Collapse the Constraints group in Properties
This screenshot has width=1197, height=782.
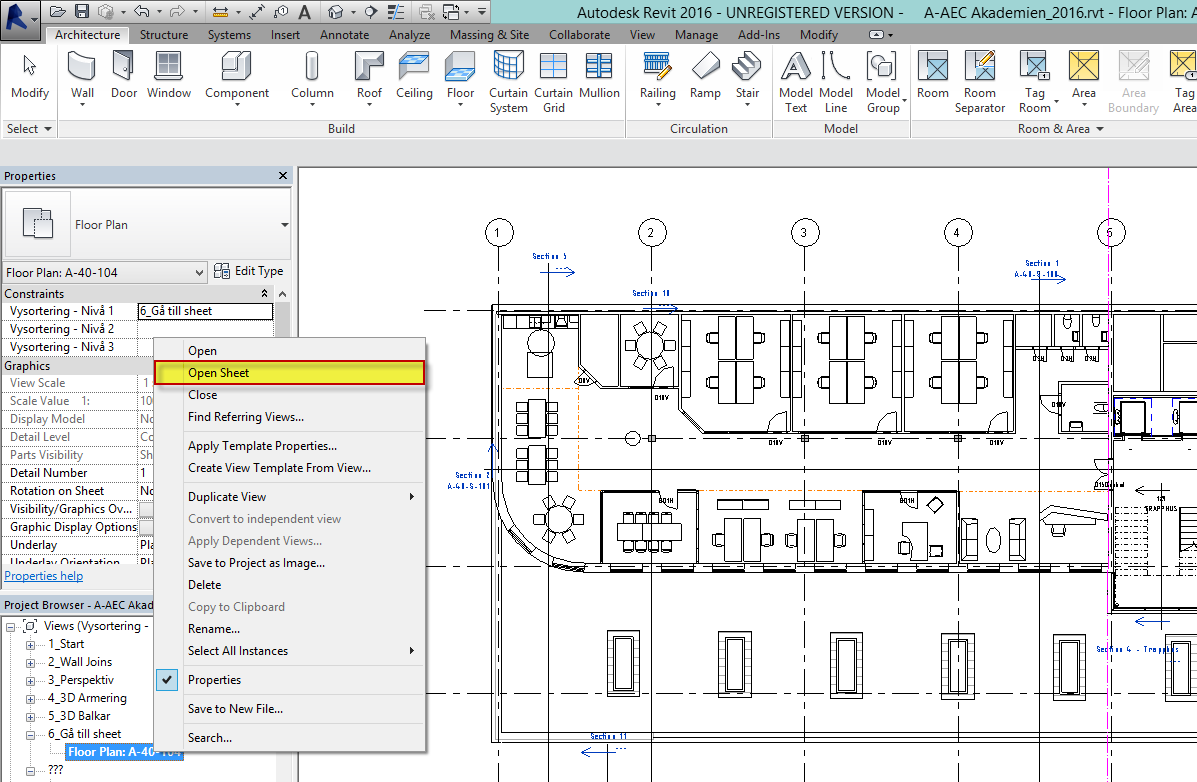pos(265,293)
